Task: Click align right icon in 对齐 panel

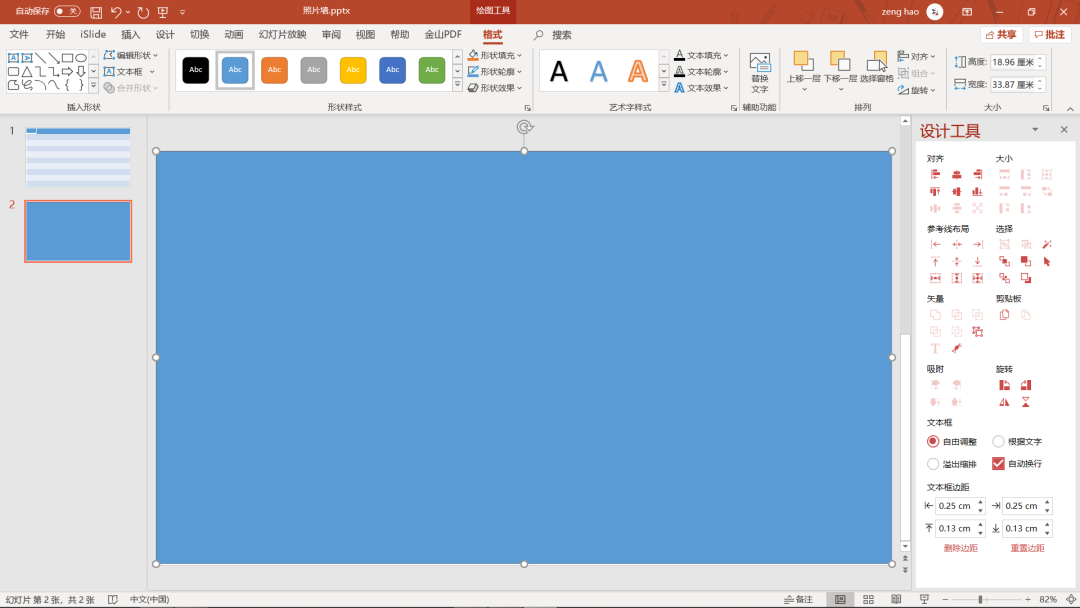Action: [977, 175]
